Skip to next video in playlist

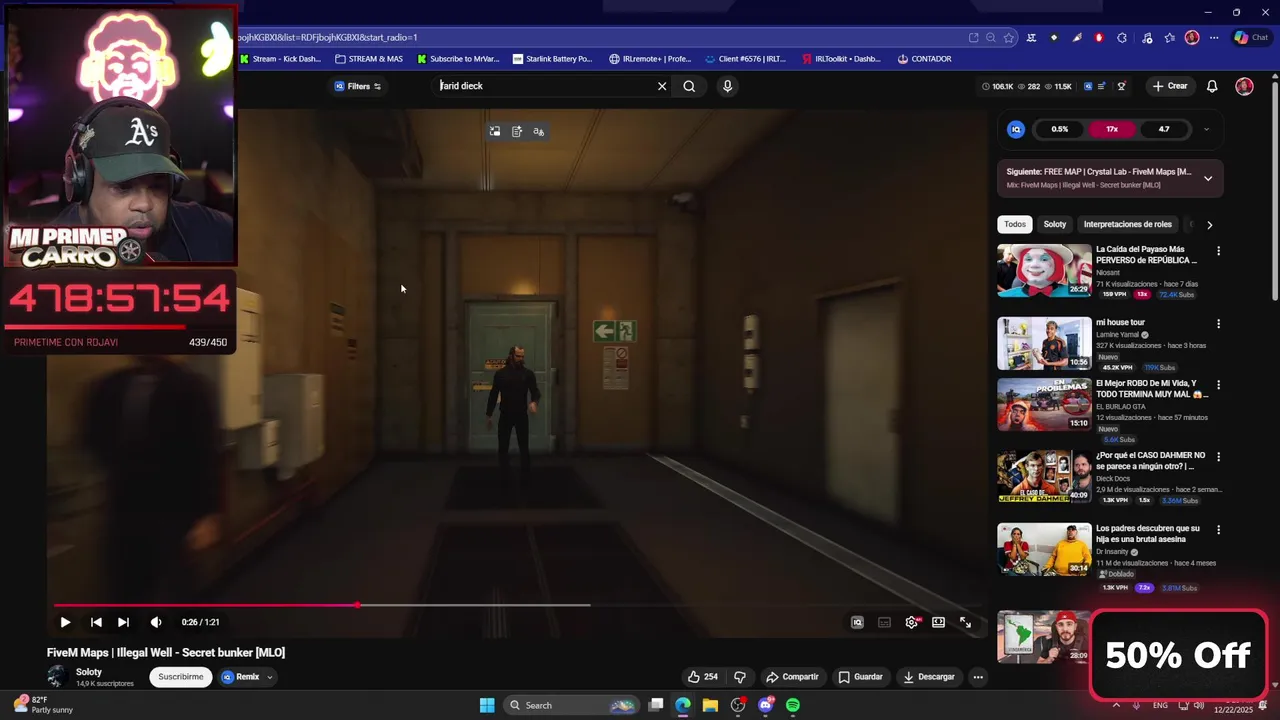tap(123, 622)
